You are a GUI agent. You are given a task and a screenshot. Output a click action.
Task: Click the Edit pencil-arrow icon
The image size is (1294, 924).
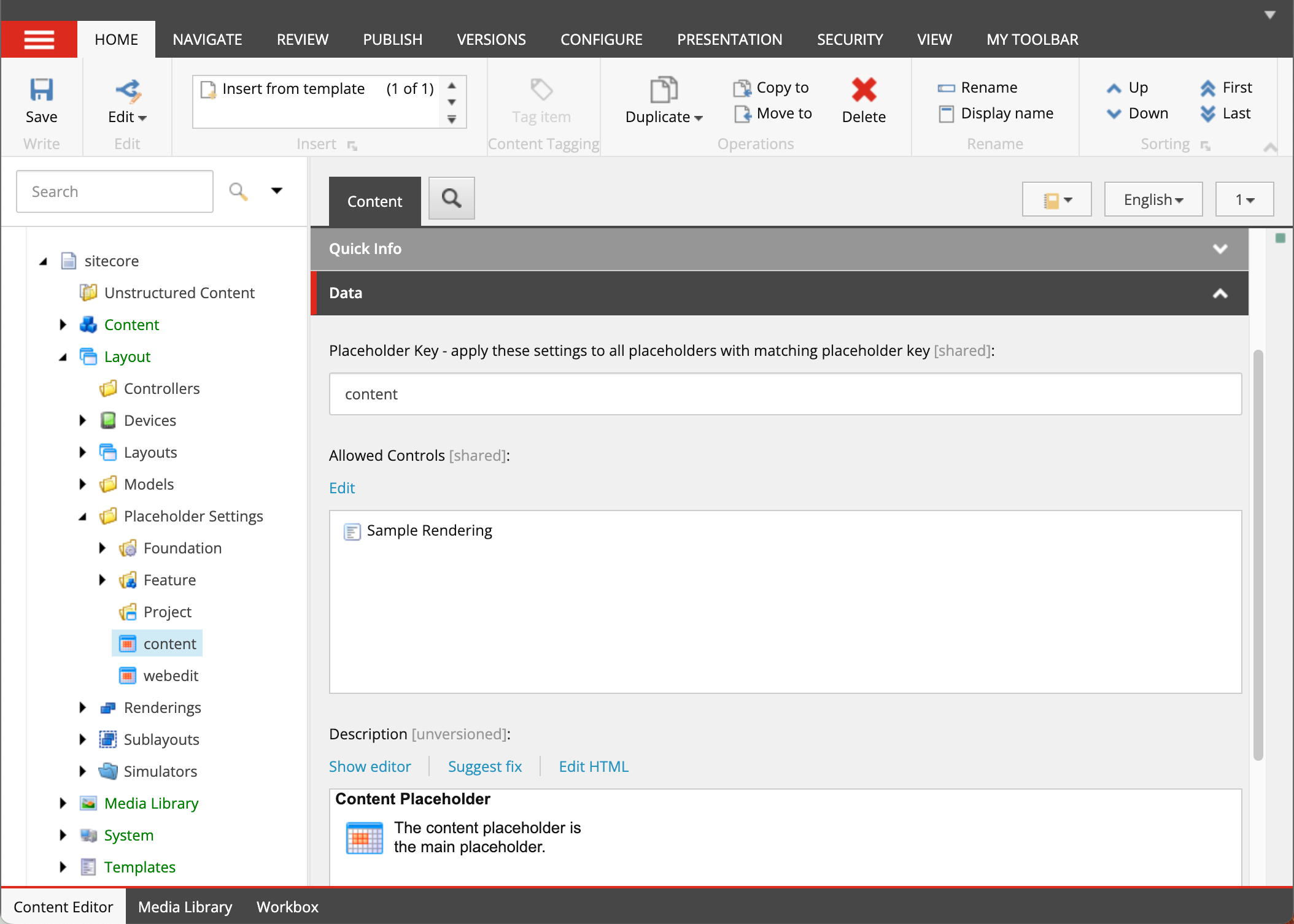tap(128, 90)
